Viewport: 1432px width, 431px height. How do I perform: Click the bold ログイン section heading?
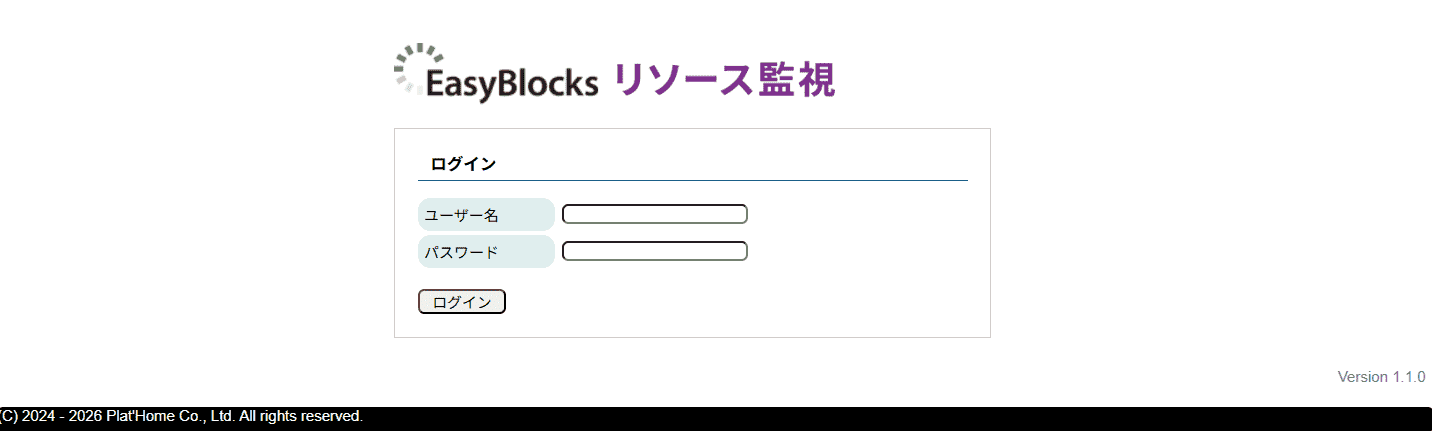pyautogui.click(x=463, y=164)
